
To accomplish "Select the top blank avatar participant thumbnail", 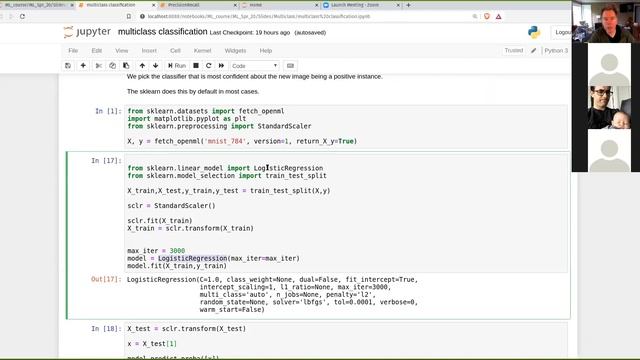I will point(609,64).
